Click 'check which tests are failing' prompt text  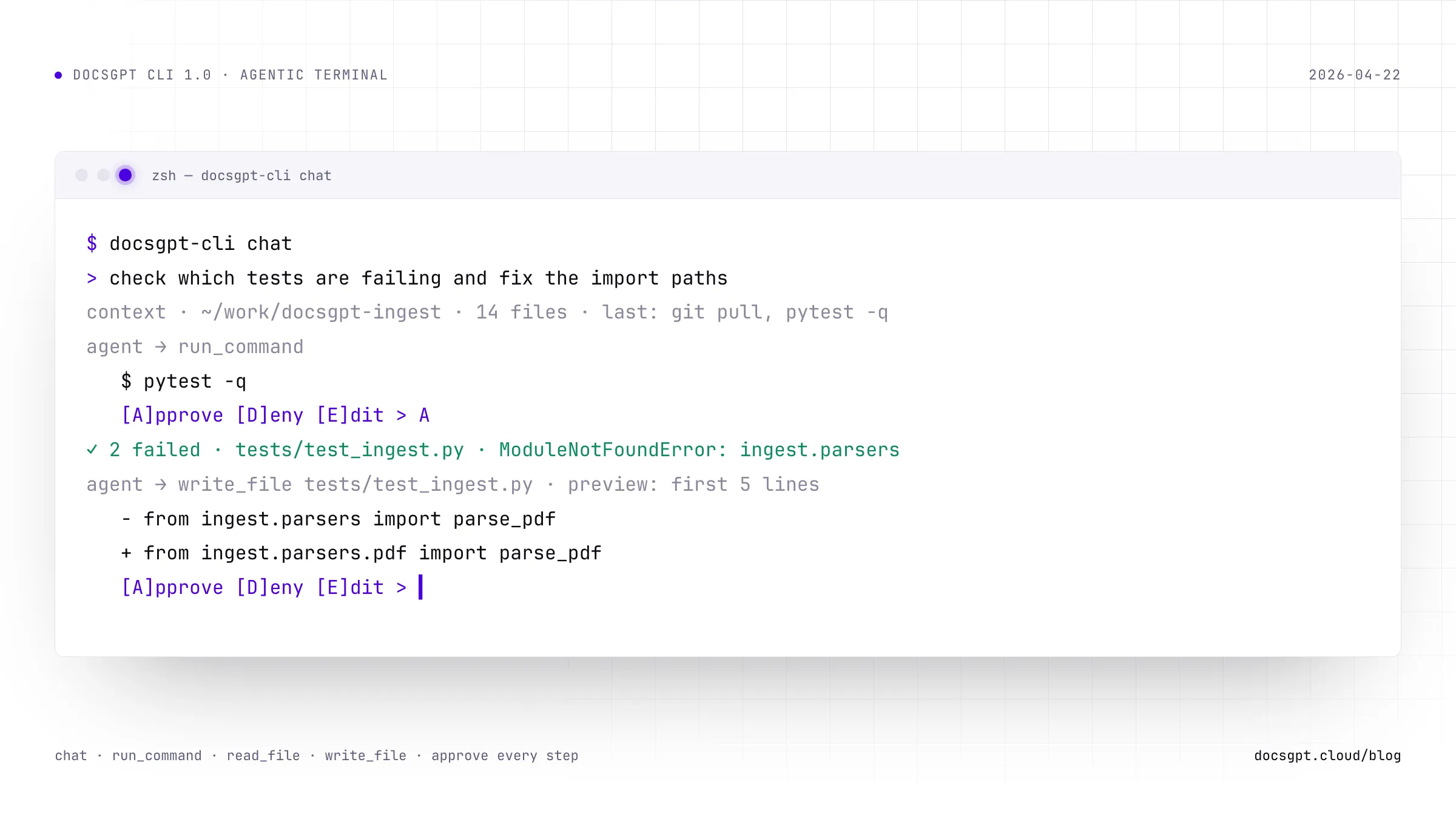(275, 278)
